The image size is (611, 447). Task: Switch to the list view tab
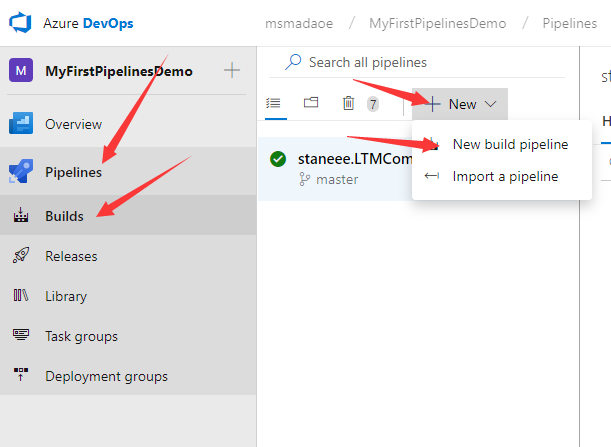(x=274, y=103)
